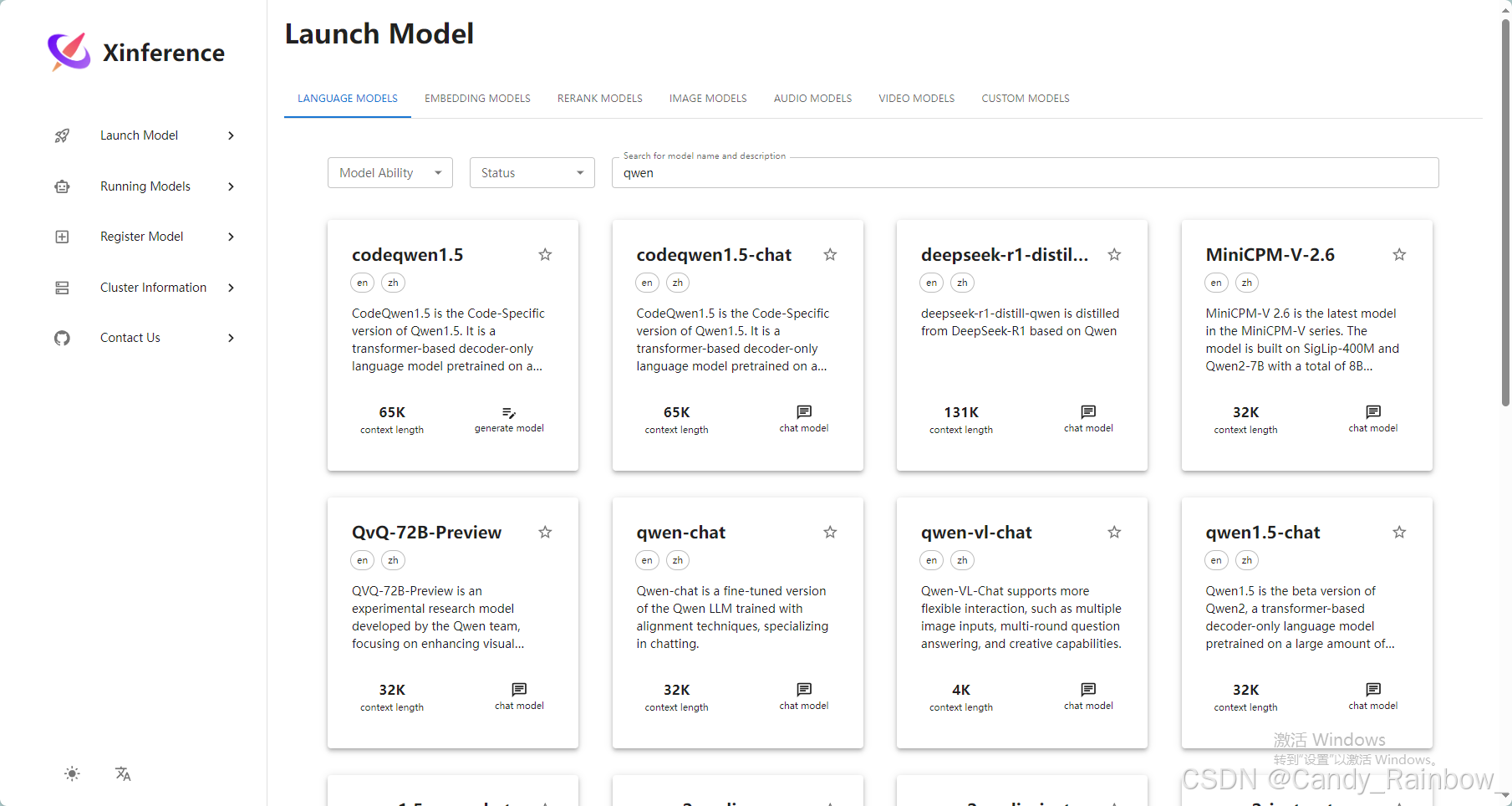Screen dimensions: 1512x806
Task: Click the en tag on qwen1.5-chat card
Action: click(1216, 560)
